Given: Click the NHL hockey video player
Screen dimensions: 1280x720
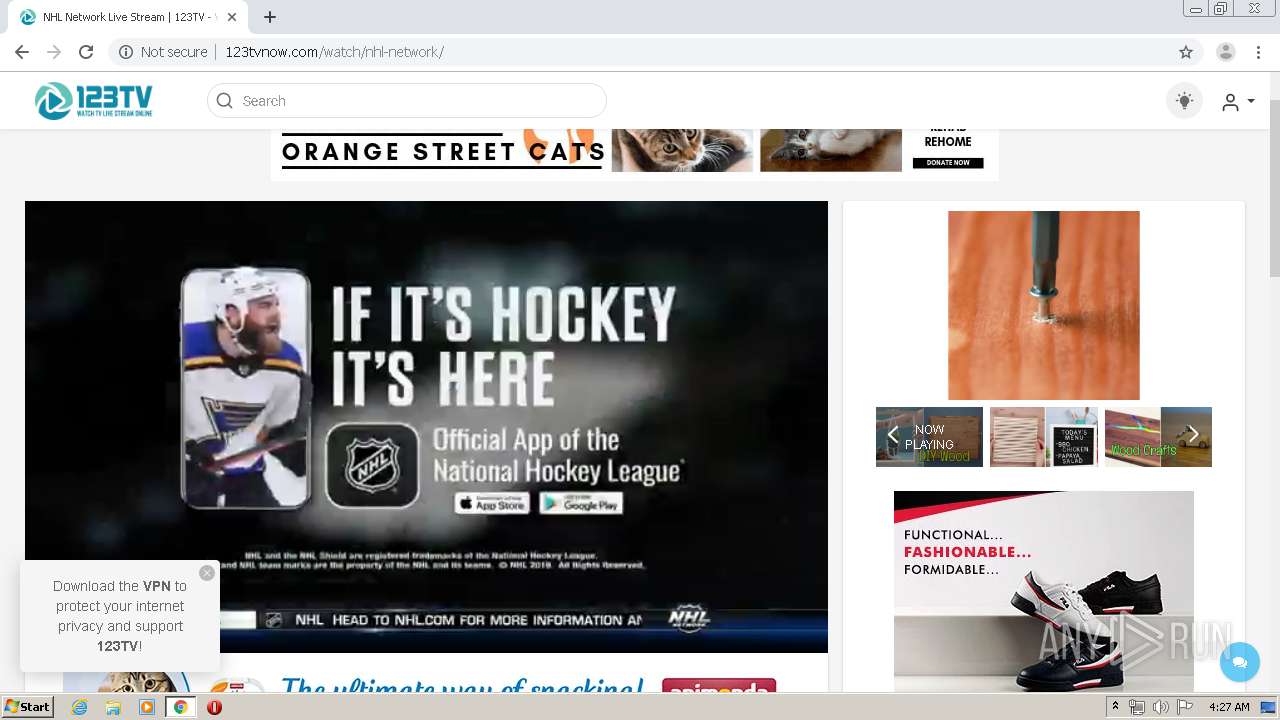Looking at the screenshot, I should click(x=426, y=427).
